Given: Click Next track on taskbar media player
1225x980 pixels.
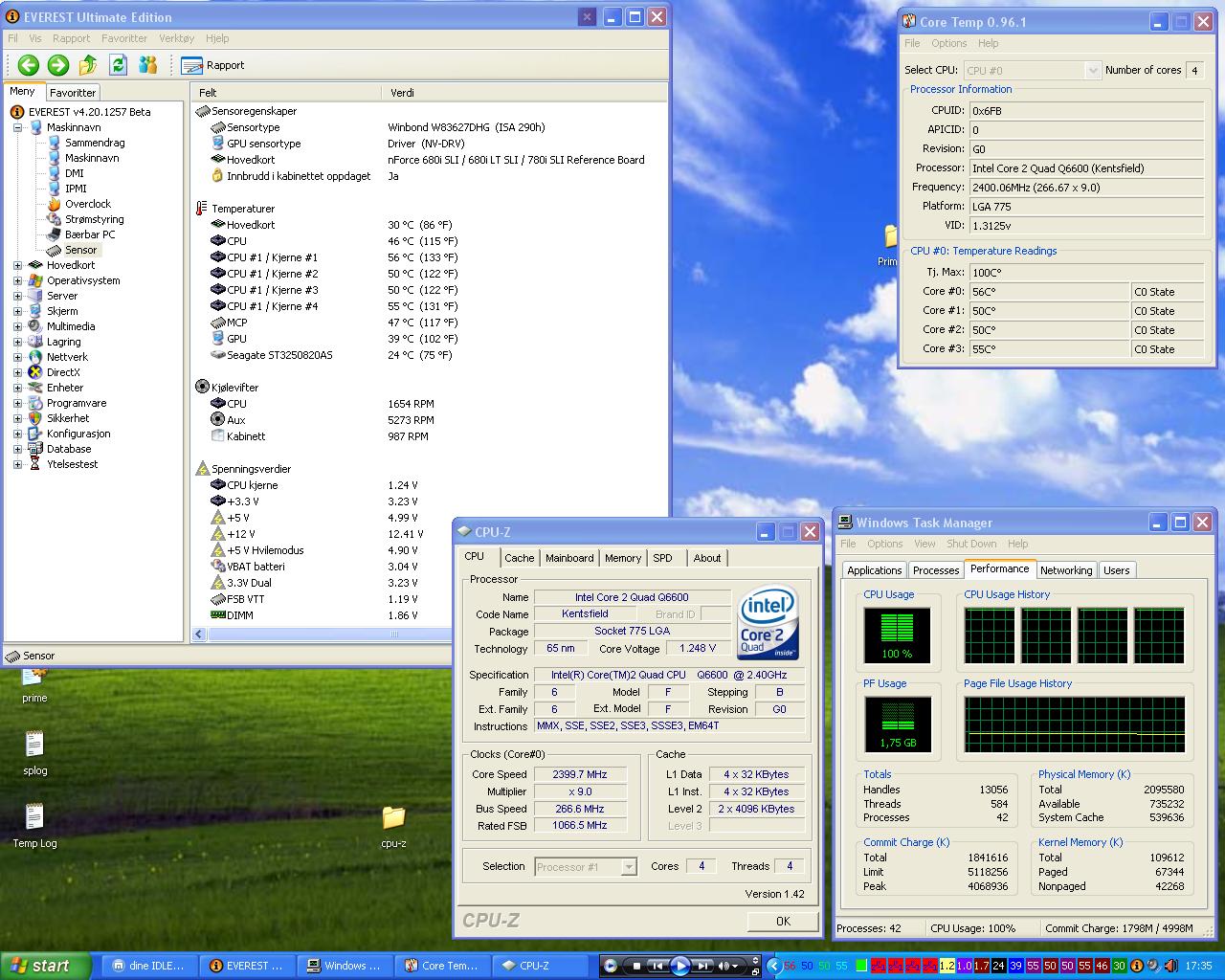Looking at the screenshot, I should [703, 966].
